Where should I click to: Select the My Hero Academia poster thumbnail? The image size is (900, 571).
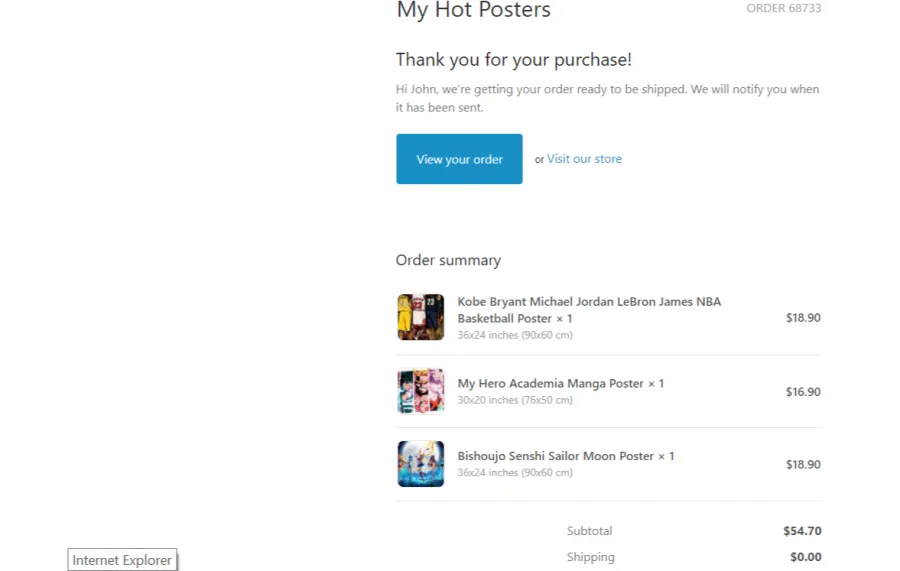pyautogui.click(x=421, y=391)
